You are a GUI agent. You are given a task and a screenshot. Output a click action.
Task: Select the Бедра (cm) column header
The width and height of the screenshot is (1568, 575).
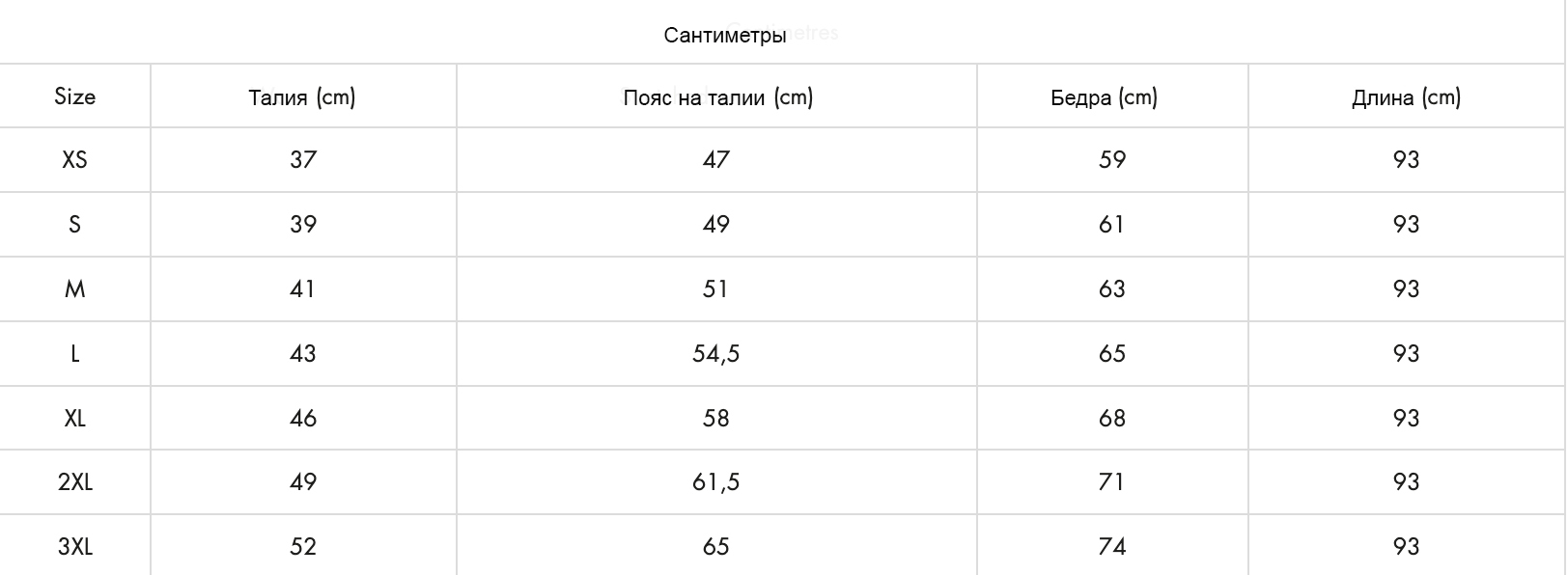[x=1104, y=97]
